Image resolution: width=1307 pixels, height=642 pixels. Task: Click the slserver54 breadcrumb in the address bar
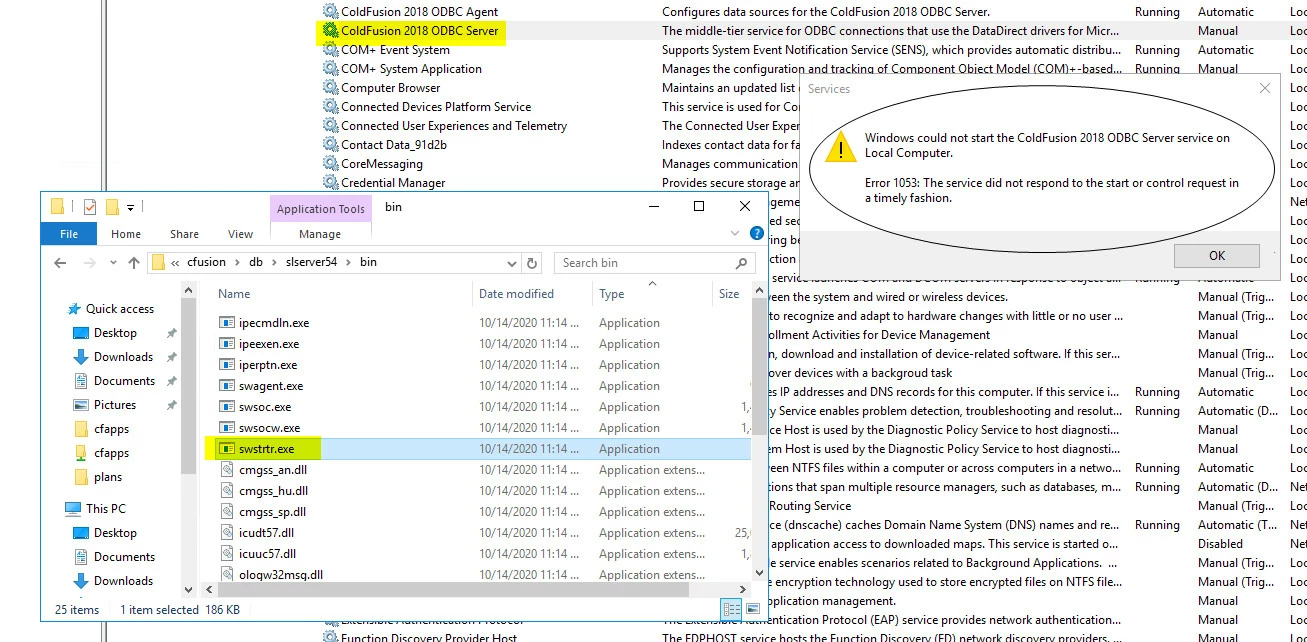(x=312, y=262)
